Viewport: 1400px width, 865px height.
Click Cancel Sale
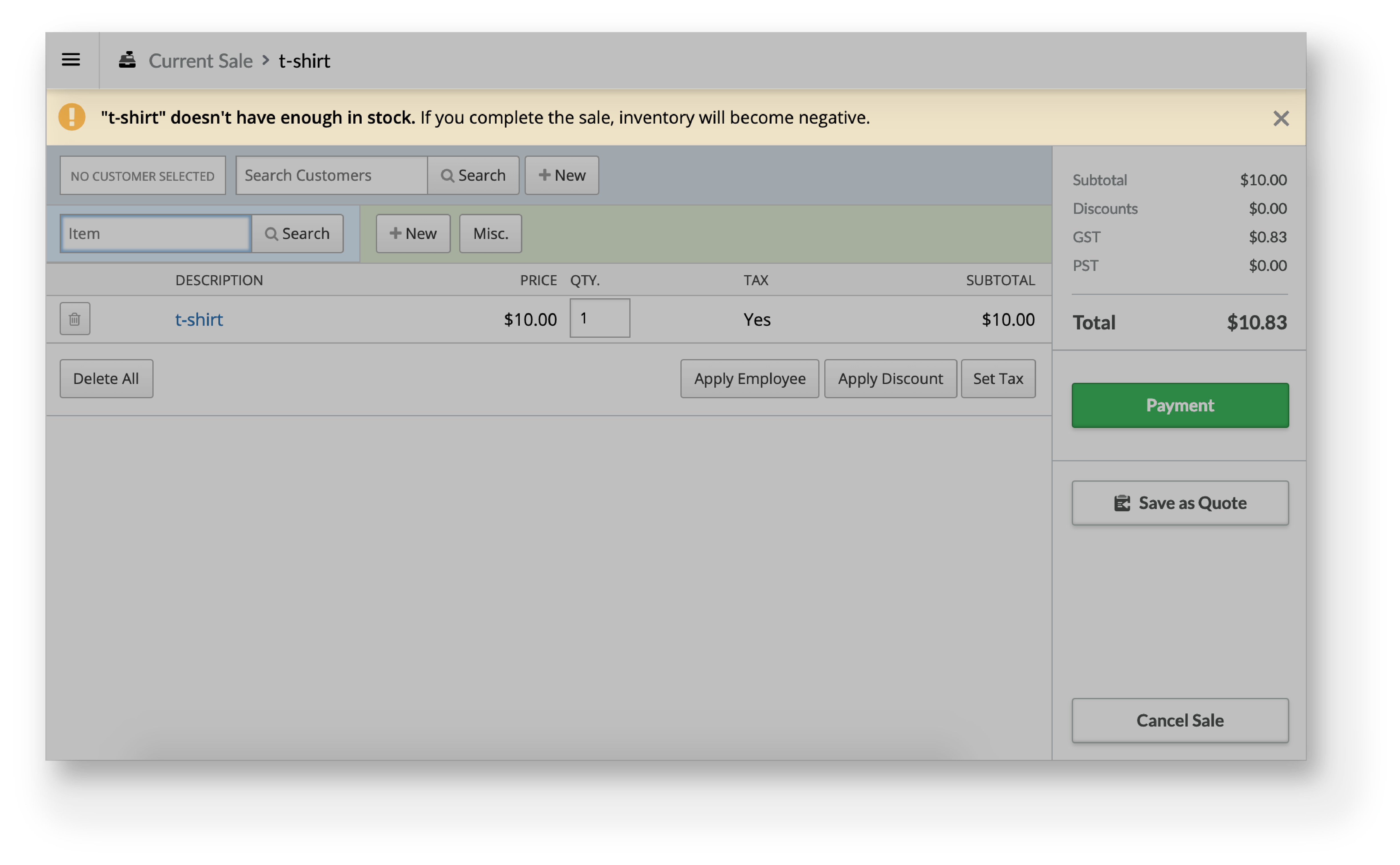[1181, 720]
